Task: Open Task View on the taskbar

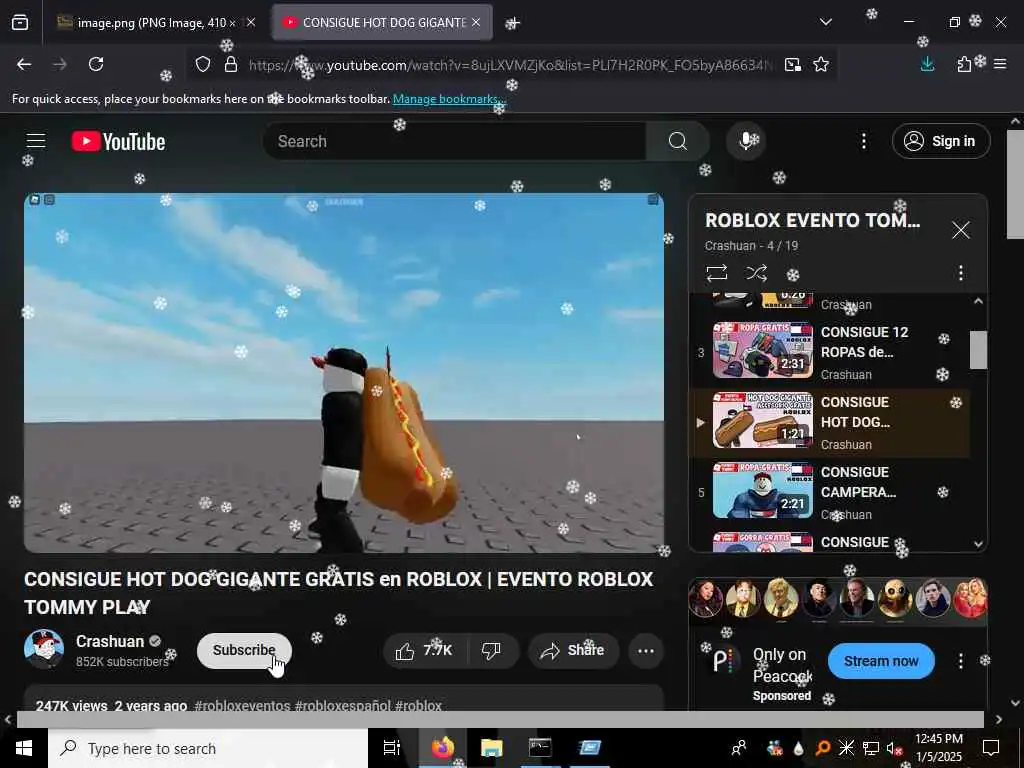Action: (392, 748)
